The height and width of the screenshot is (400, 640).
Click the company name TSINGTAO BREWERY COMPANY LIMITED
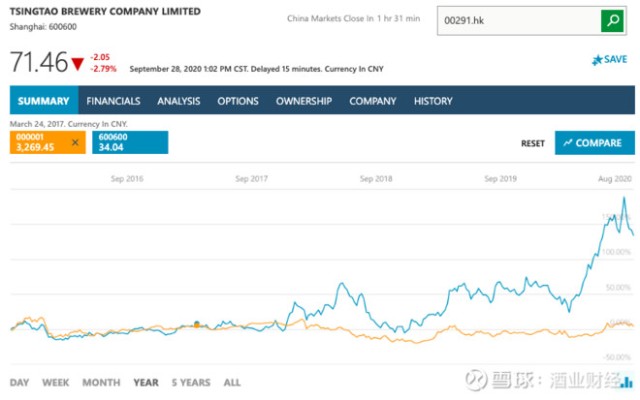[105, 11]
